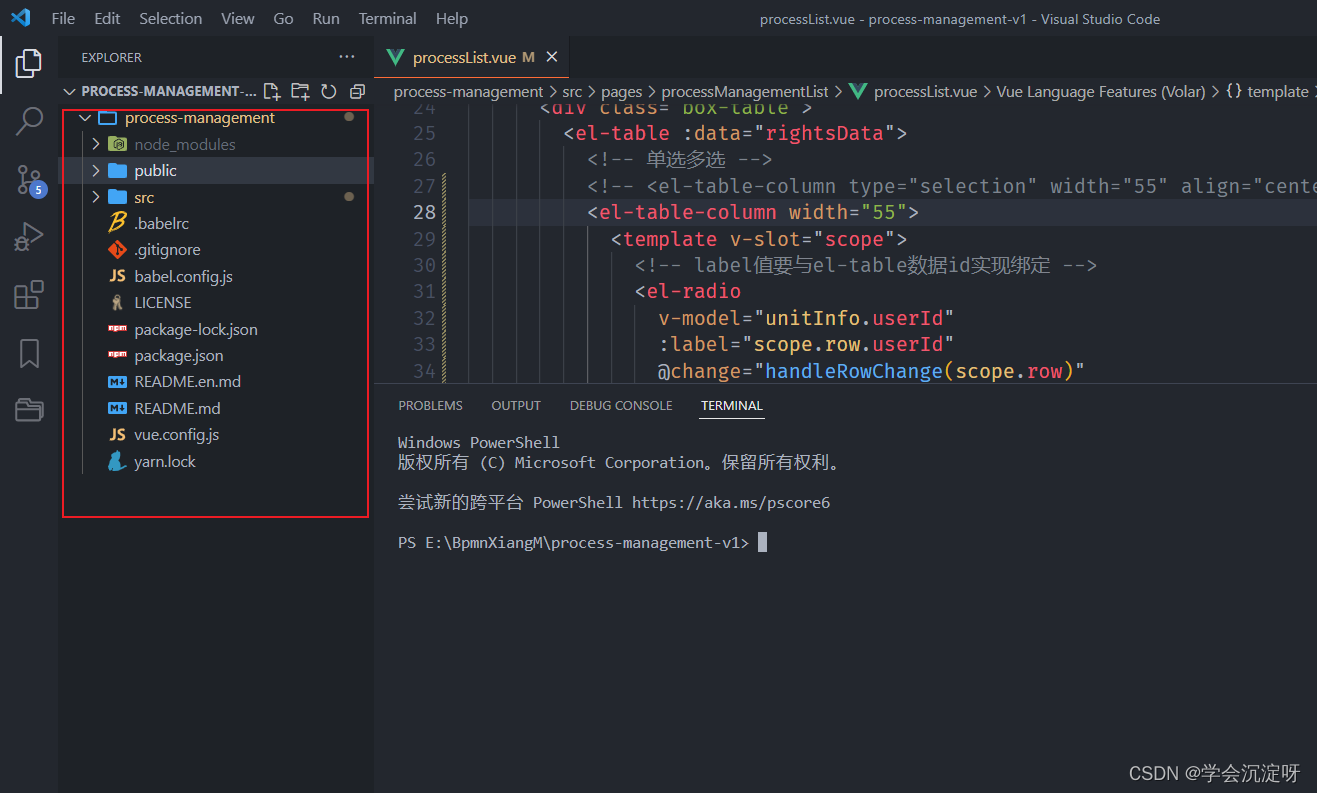Collapse all folders with the collapse icon
Viewport: 1317px width, 793px height.
pyautogui.click(x=356, y=91)
